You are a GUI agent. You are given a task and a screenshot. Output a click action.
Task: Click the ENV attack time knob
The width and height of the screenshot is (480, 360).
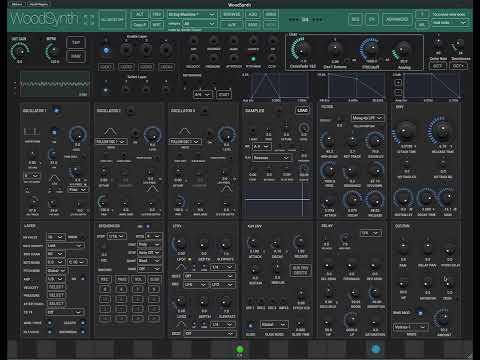pos(406,131)
